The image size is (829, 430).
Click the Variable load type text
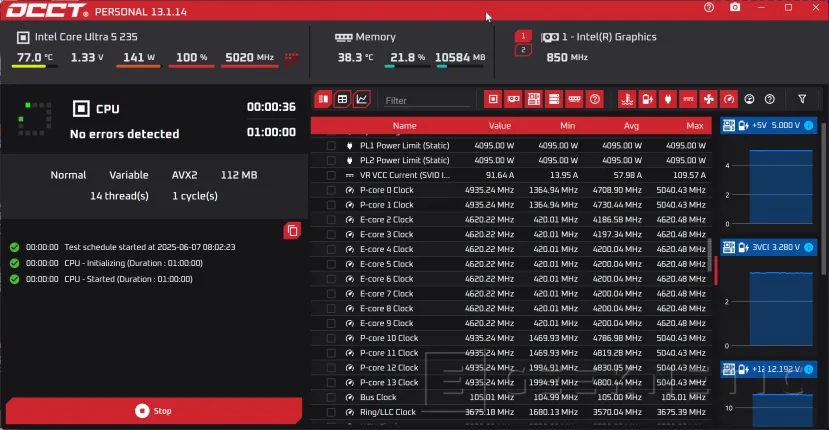(x=128, y=175)
